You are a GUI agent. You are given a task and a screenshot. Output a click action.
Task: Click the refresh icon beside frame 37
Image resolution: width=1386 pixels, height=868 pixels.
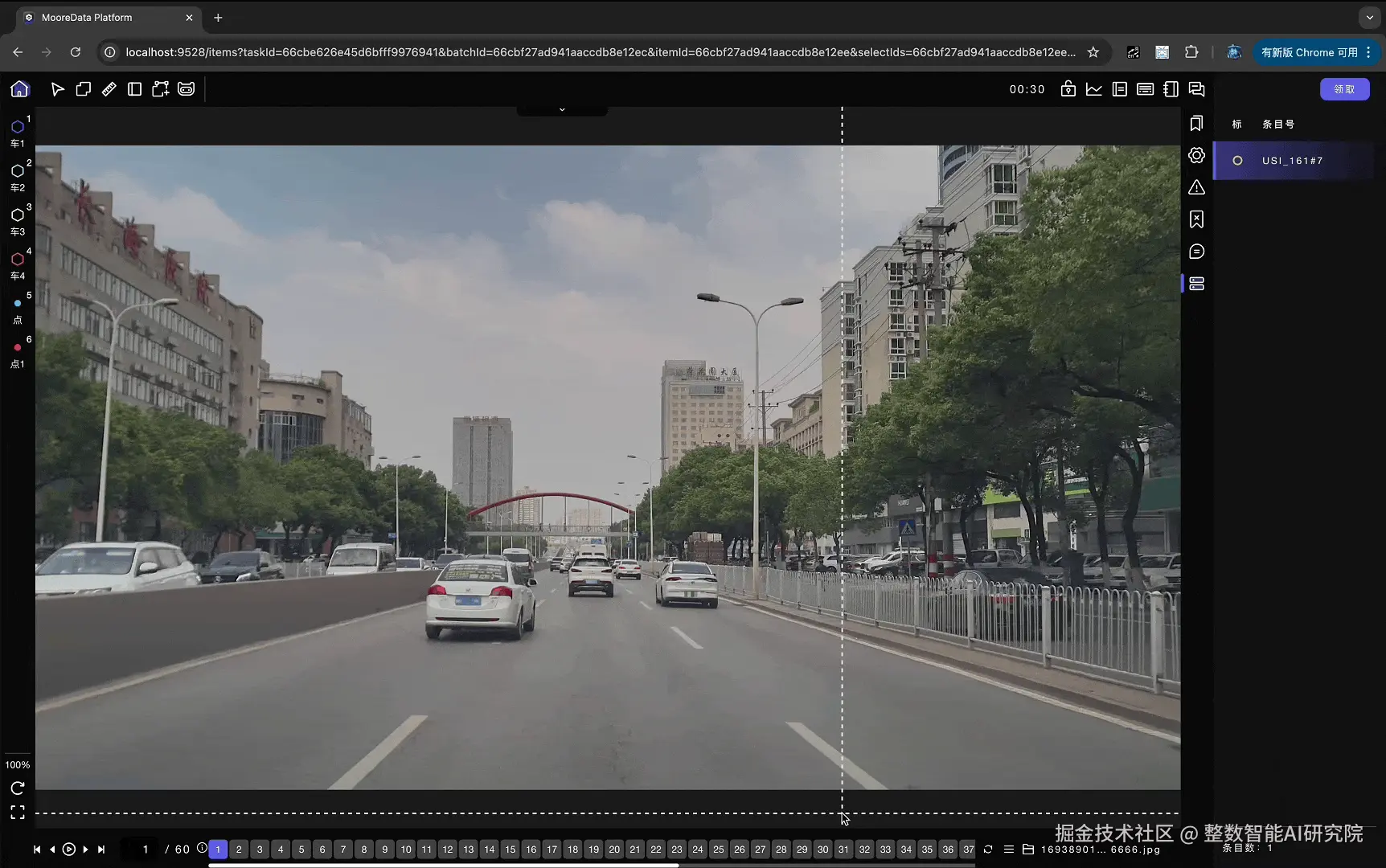click(x=988, y=850)
